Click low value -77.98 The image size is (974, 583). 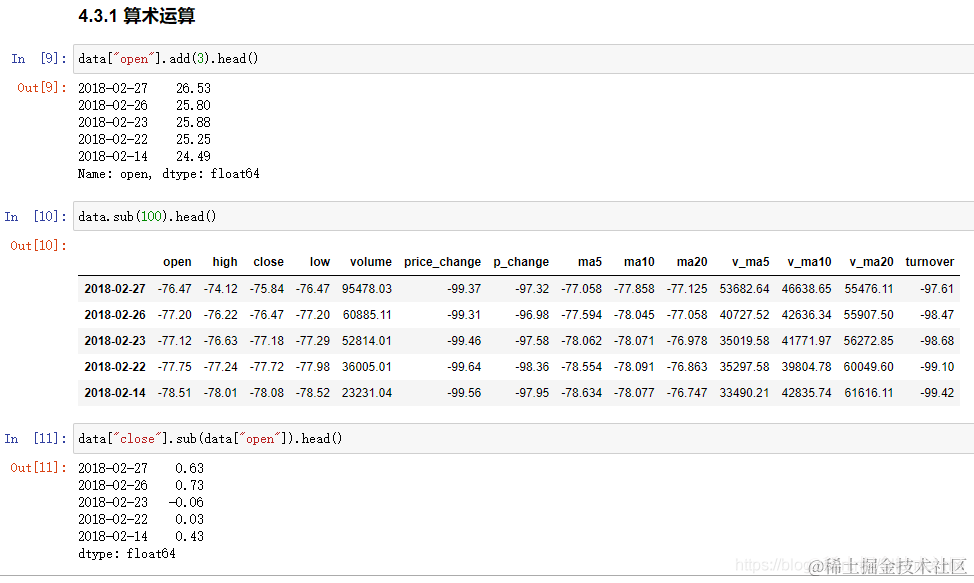pyautogui.click(x=312, y=367)
